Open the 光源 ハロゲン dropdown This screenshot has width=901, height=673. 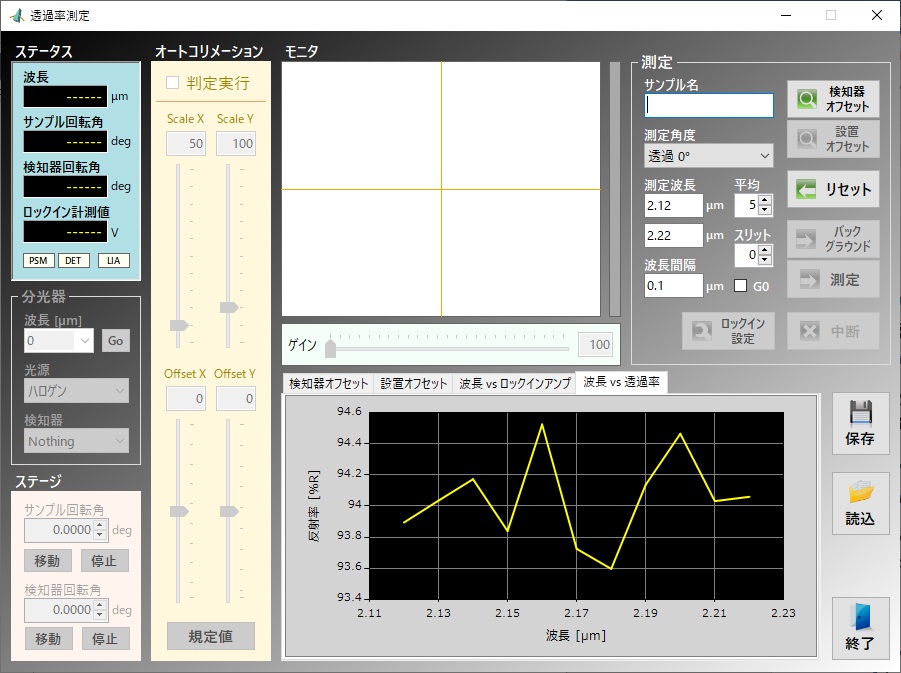coord(76,391)
